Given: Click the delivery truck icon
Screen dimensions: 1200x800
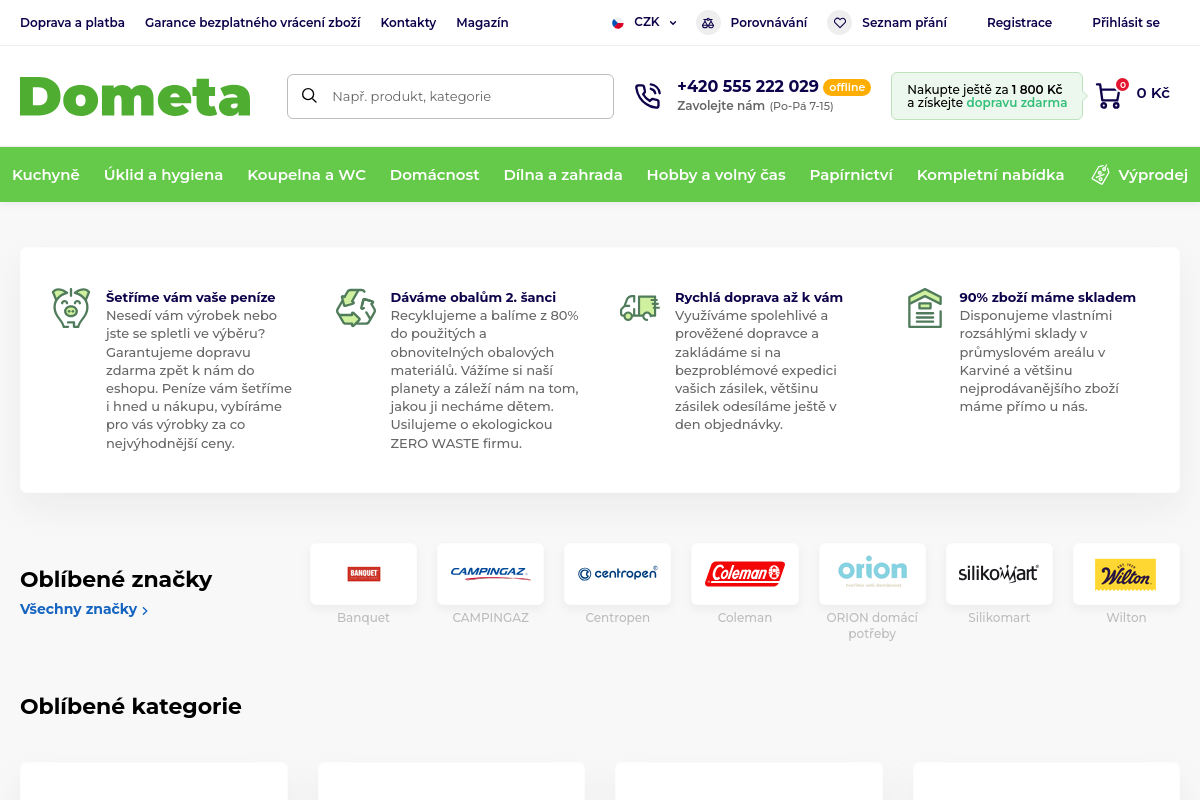Looking at the screenshot, I should (640, 307).
